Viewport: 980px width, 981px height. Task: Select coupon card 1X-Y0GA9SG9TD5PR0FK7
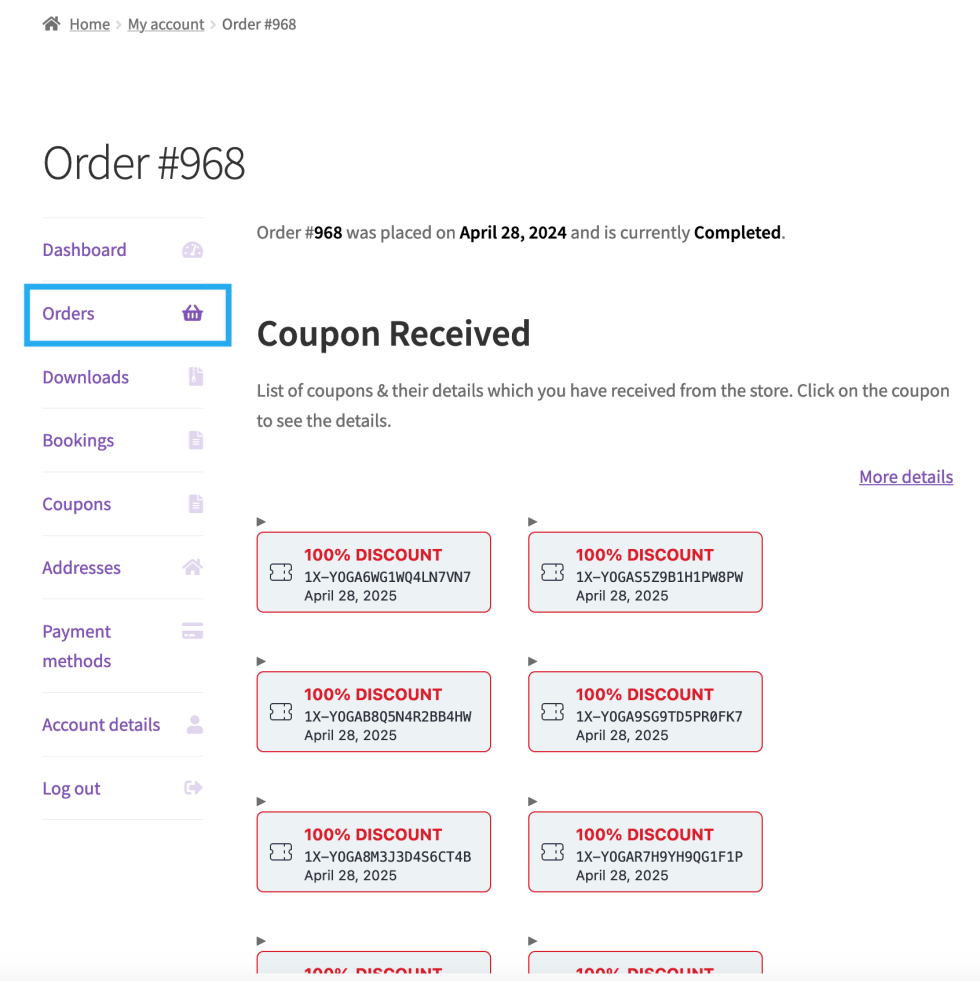(645, 712)
